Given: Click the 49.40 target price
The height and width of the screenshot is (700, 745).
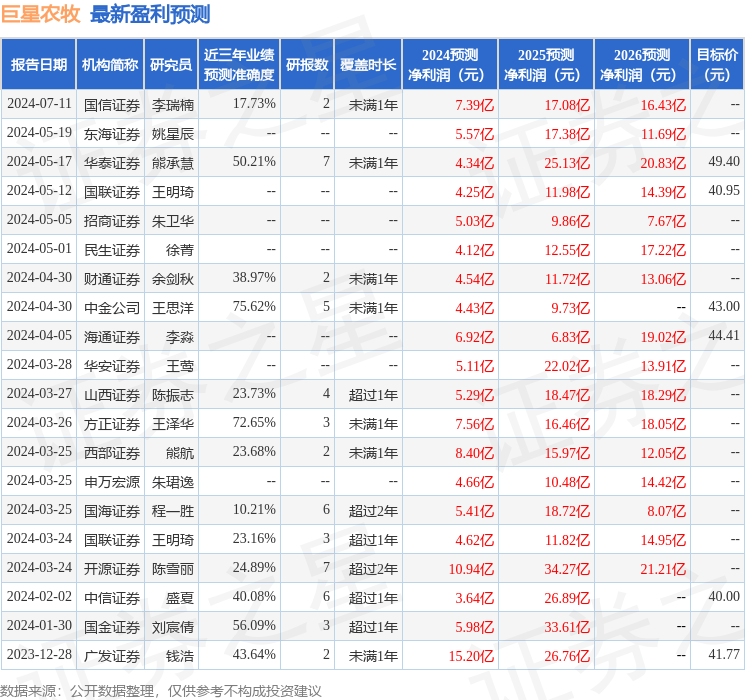Looking at the screenshot, I should pyautogui.click(x=724, y=162).
